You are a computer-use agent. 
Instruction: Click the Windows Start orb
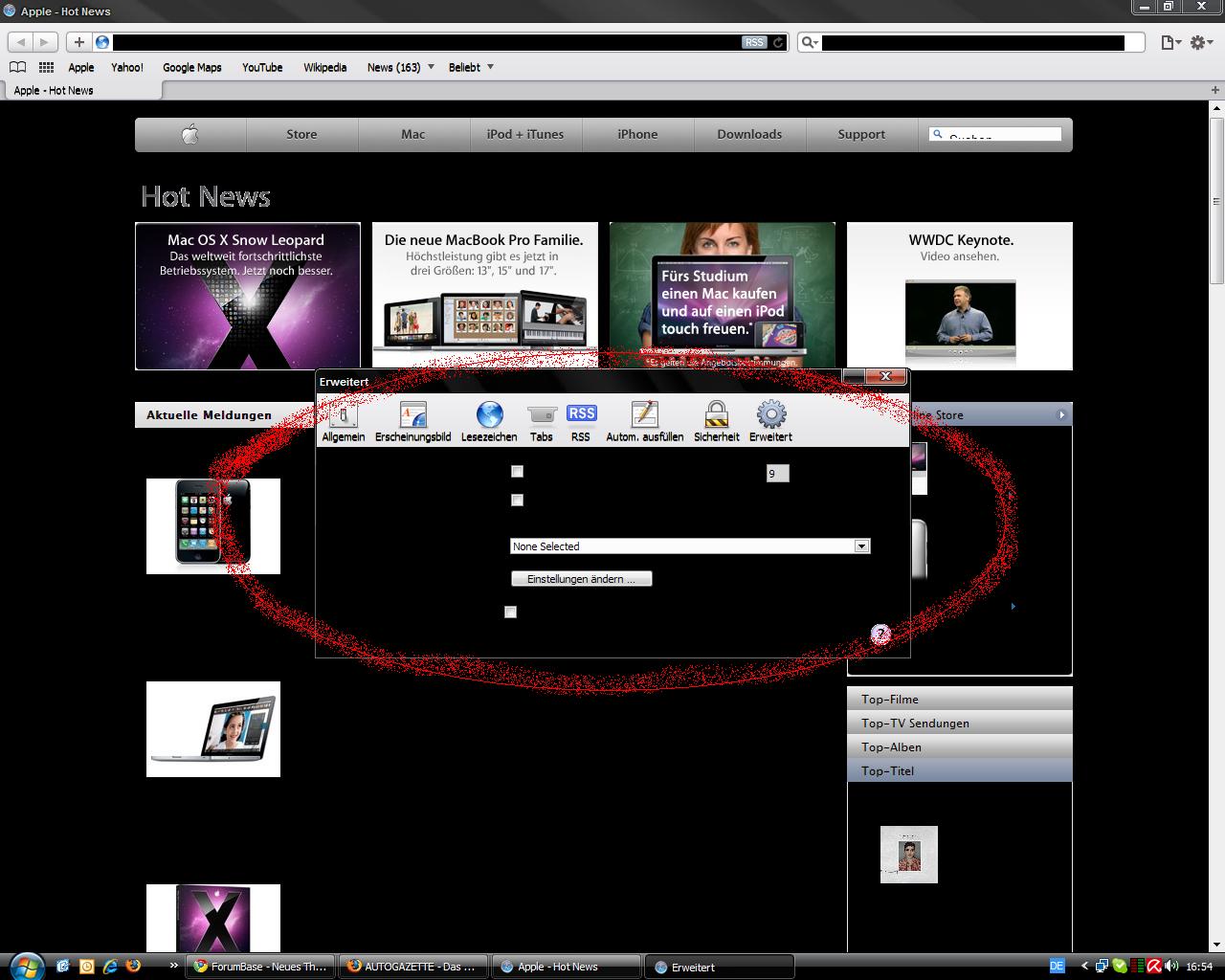point(25,965)
